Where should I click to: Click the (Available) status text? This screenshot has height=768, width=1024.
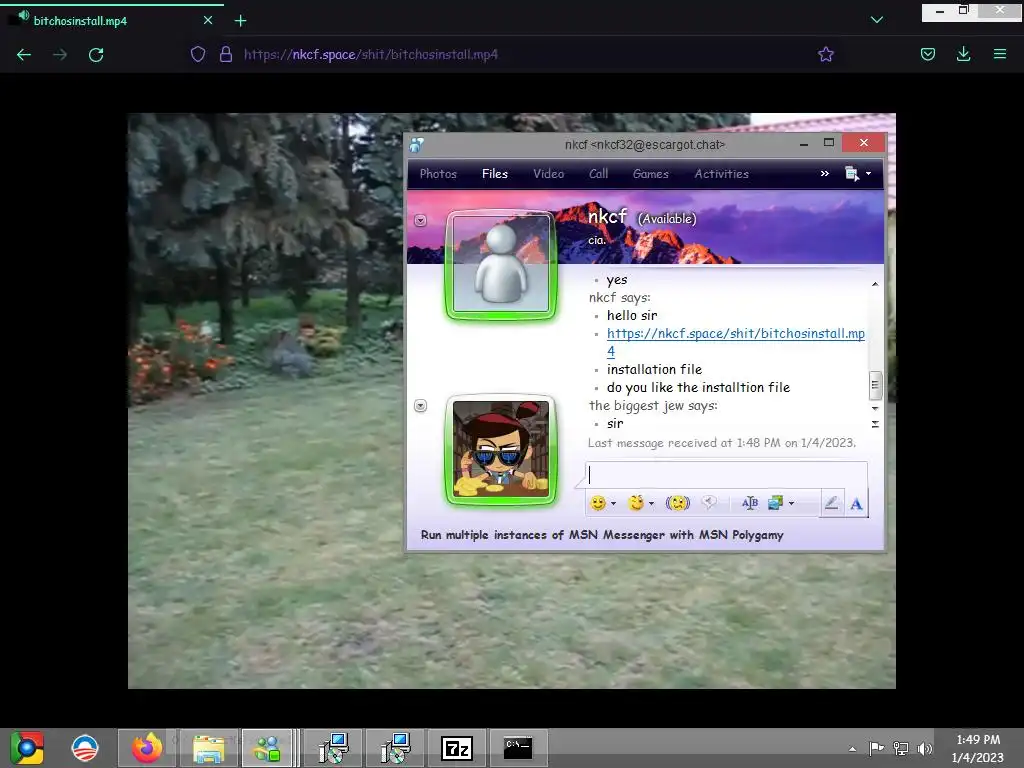click(667, 219)
